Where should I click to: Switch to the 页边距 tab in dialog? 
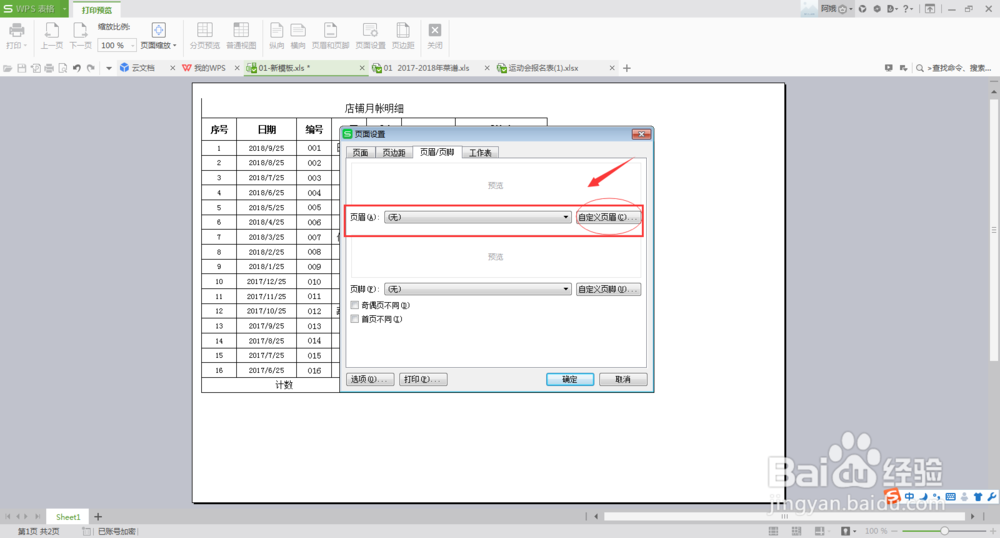click(393, 153)
